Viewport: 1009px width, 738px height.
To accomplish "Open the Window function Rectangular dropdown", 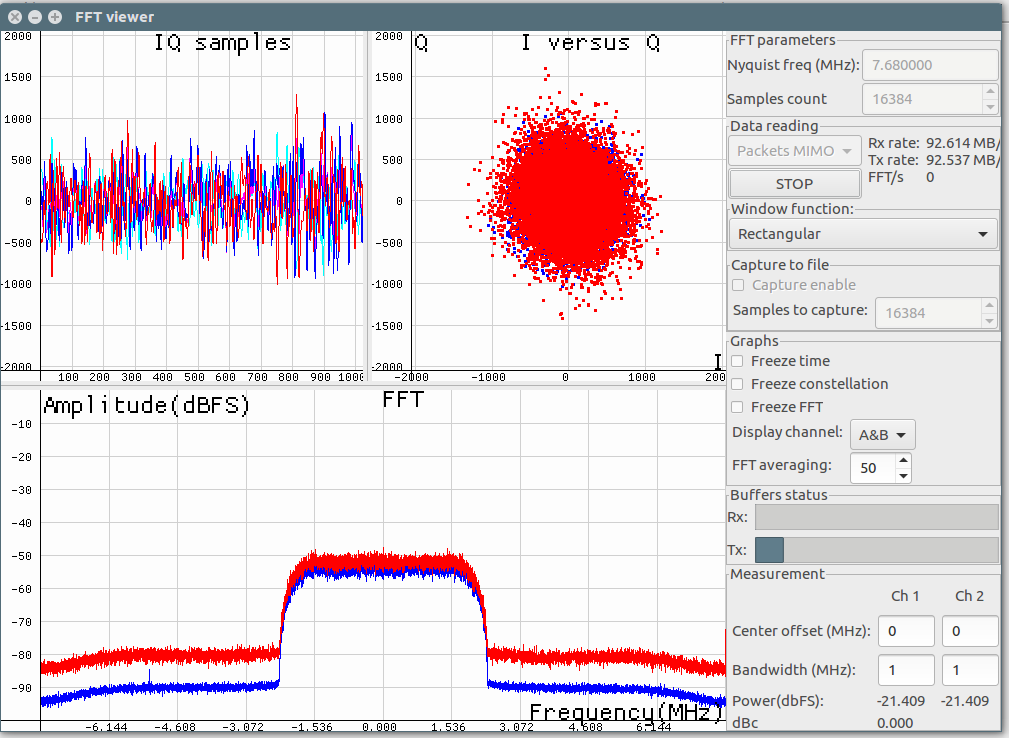I will (x=863, y=234).
